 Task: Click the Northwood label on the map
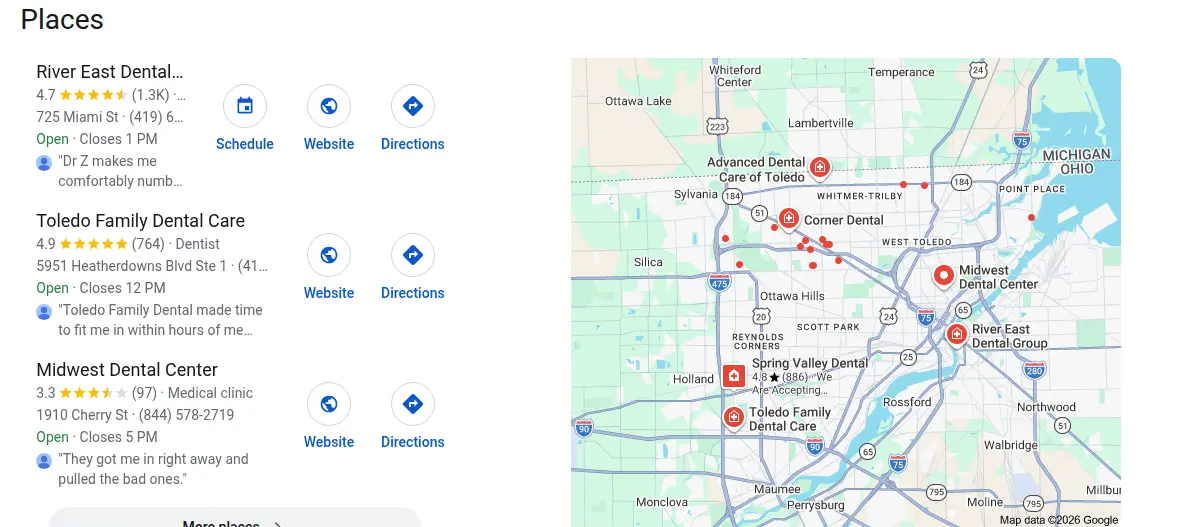click(1046, 407)
